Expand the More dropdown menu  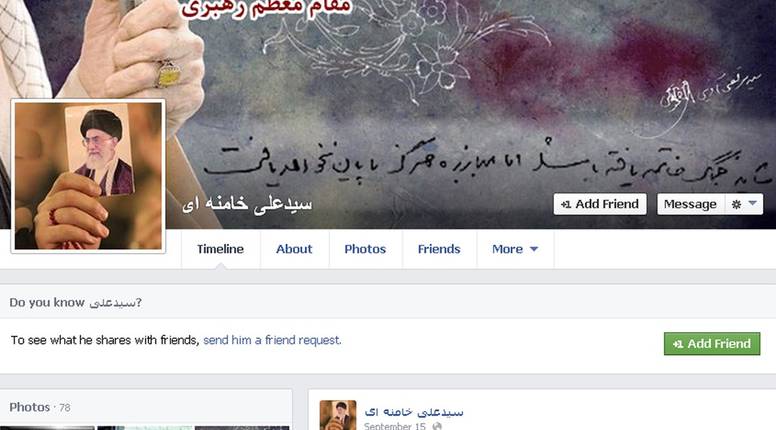[515, 249]
